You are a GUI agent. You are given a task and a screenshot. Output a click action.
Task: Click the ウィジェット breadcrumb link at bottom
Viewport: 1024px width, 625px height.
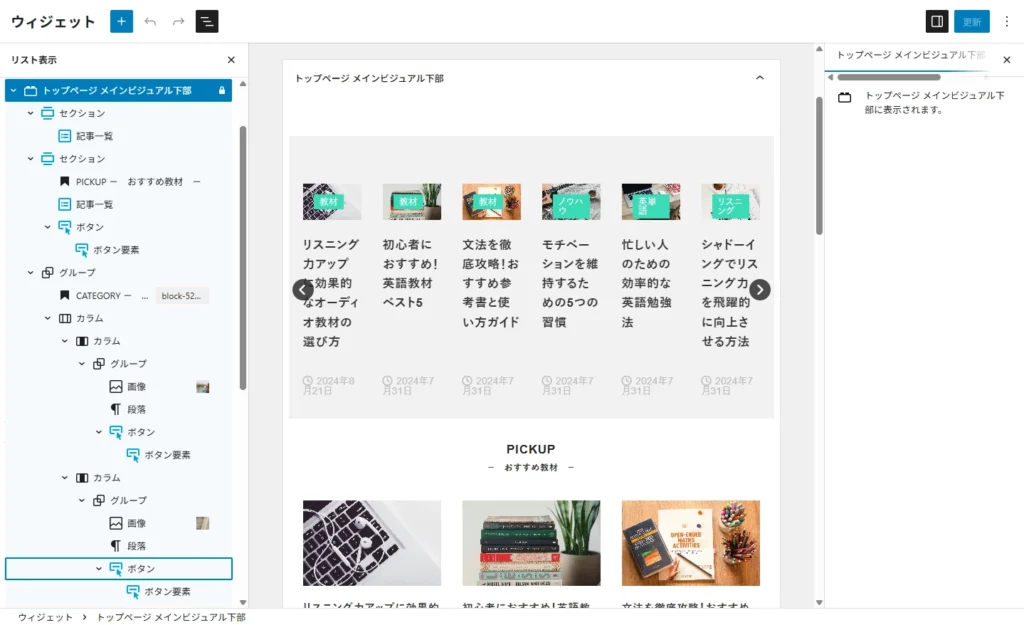[45, 617]
